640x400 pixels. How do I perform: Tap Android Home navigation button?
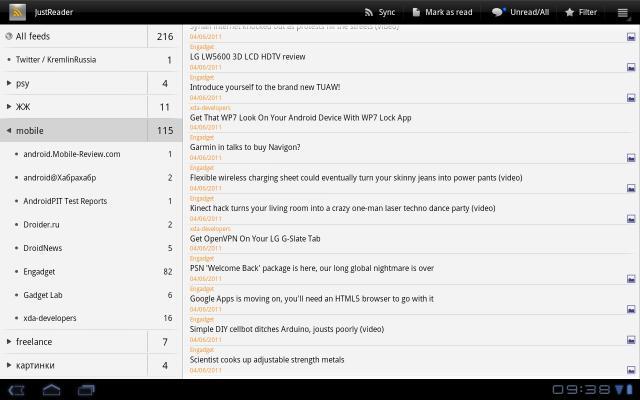point(51,390)
